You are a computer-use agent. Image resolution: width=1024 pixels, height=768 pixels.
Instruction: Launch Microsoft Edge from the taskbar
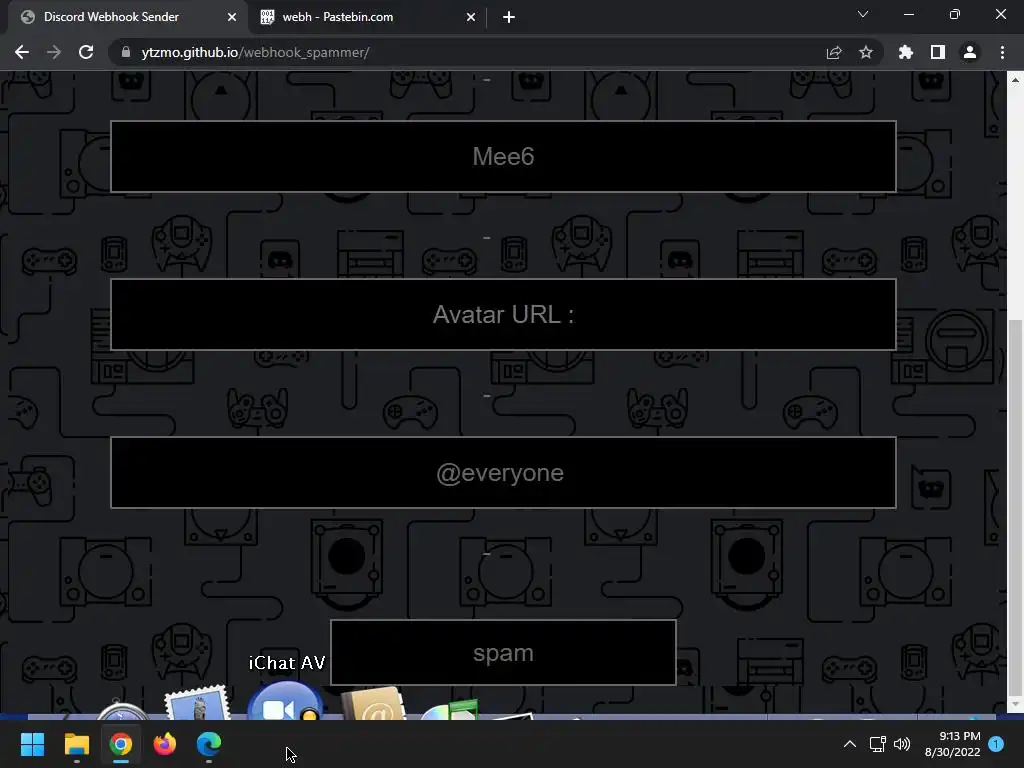[209, 744]
